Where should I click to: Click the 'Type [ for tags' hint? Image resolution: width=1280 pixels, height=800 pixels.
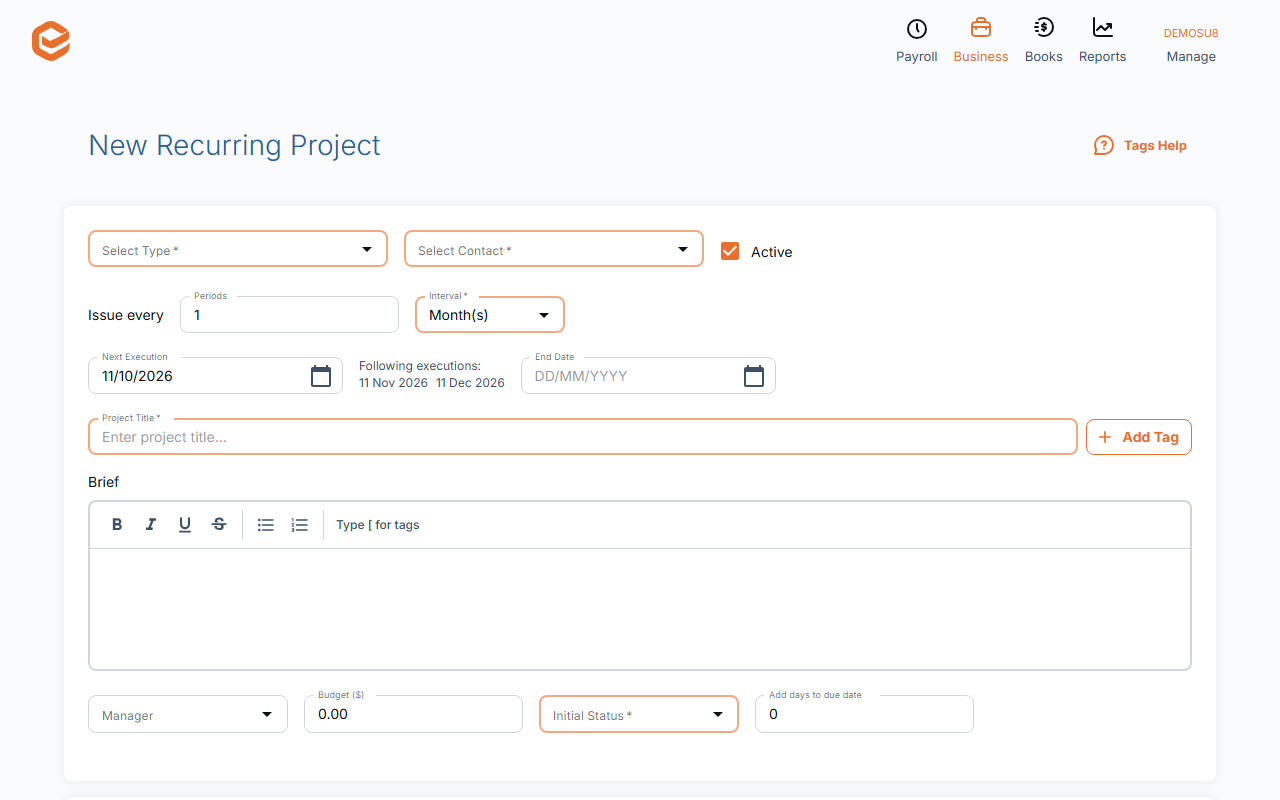378,525
